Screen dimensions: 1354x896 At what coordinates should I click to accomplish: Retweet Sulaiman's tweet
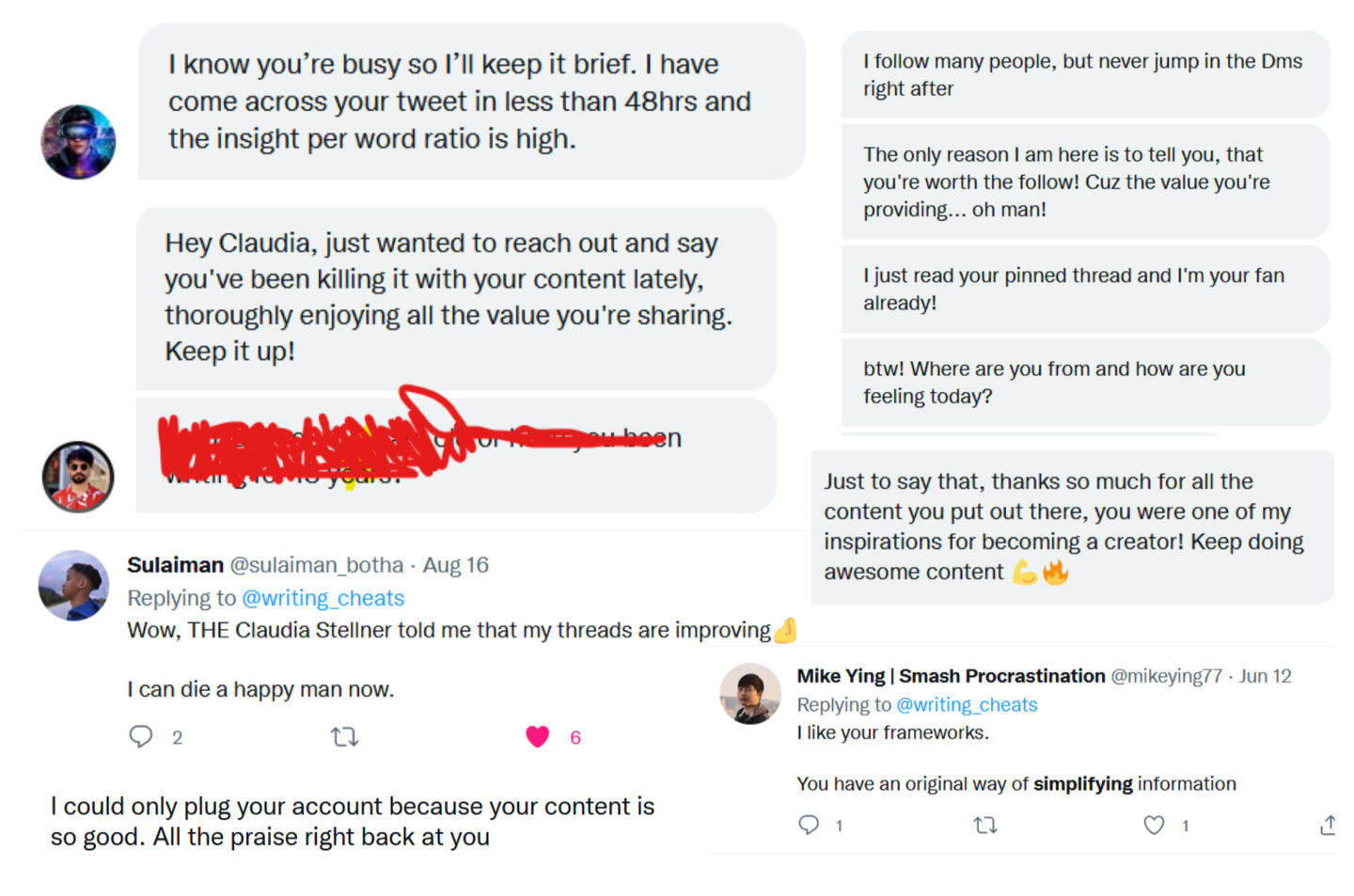[344, 736]
